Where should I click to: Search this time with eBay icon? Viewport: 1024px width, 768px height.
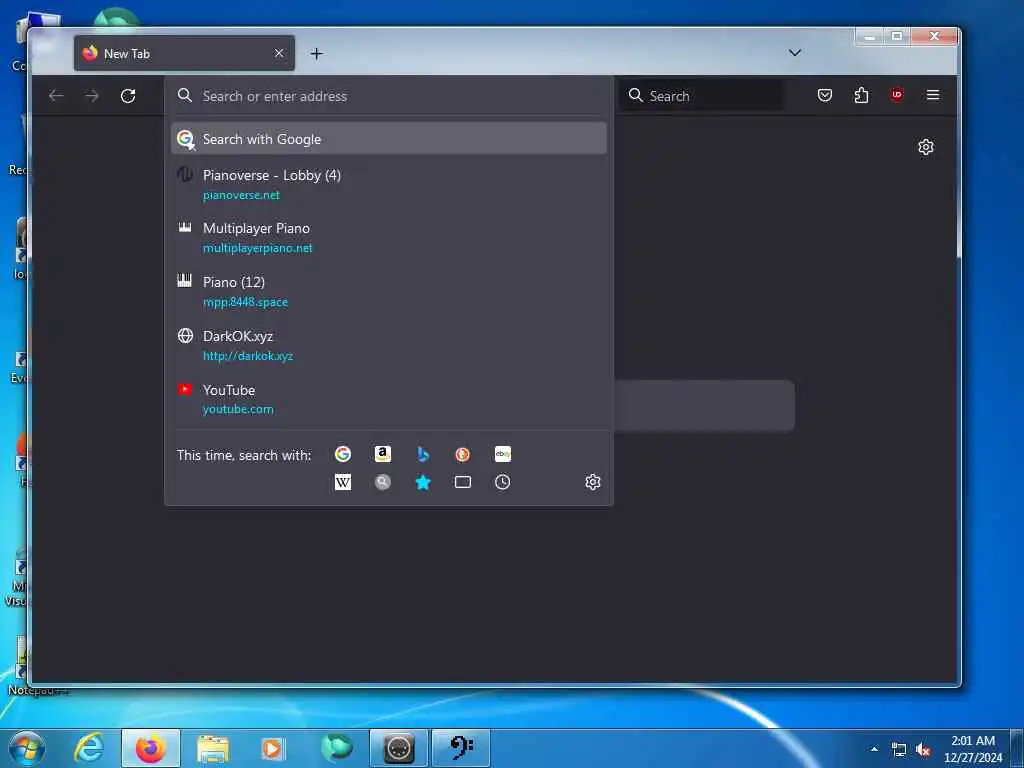(x=503, y=454)
